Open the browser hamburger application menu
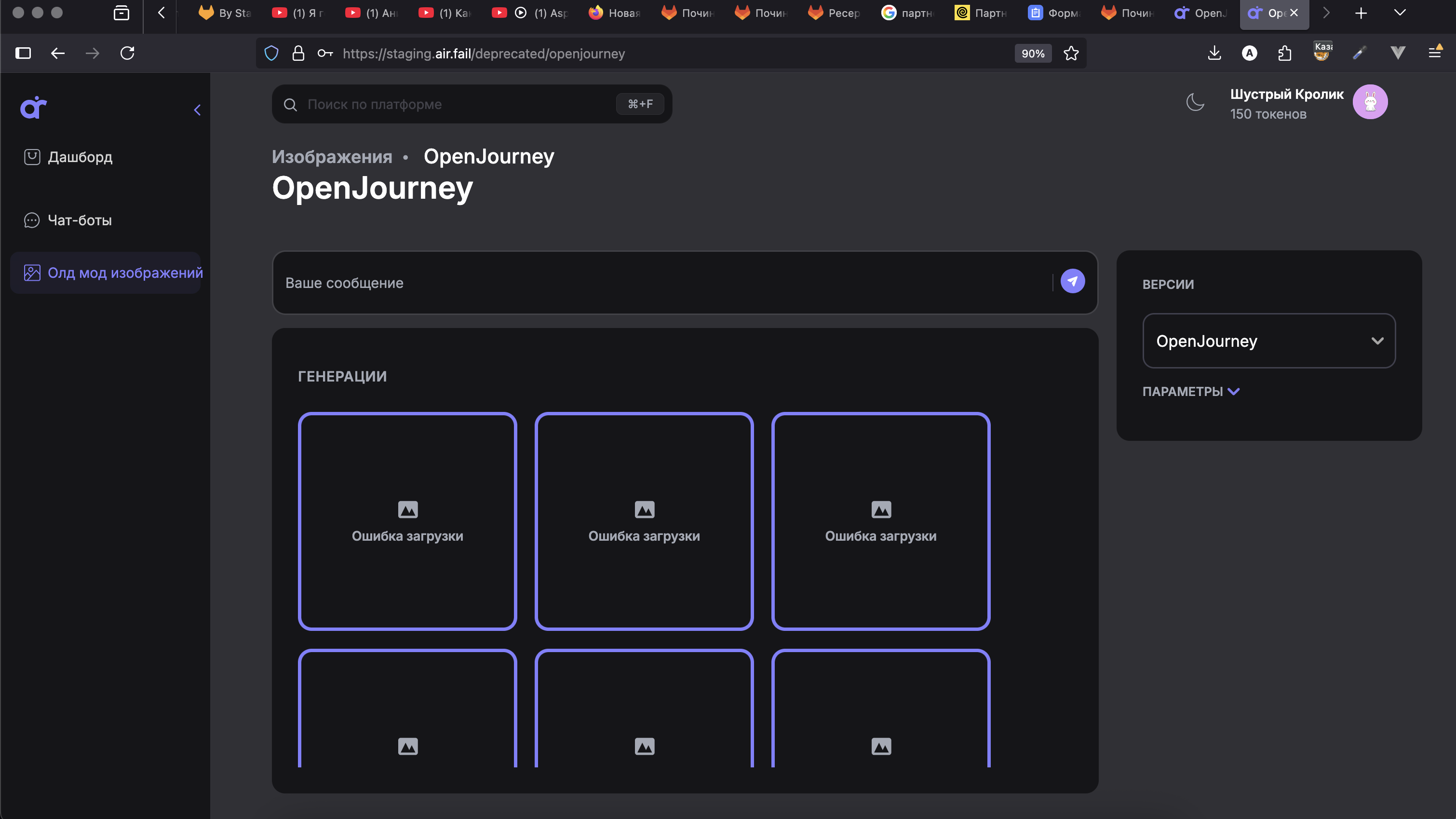 click(x=1435, y=52)
